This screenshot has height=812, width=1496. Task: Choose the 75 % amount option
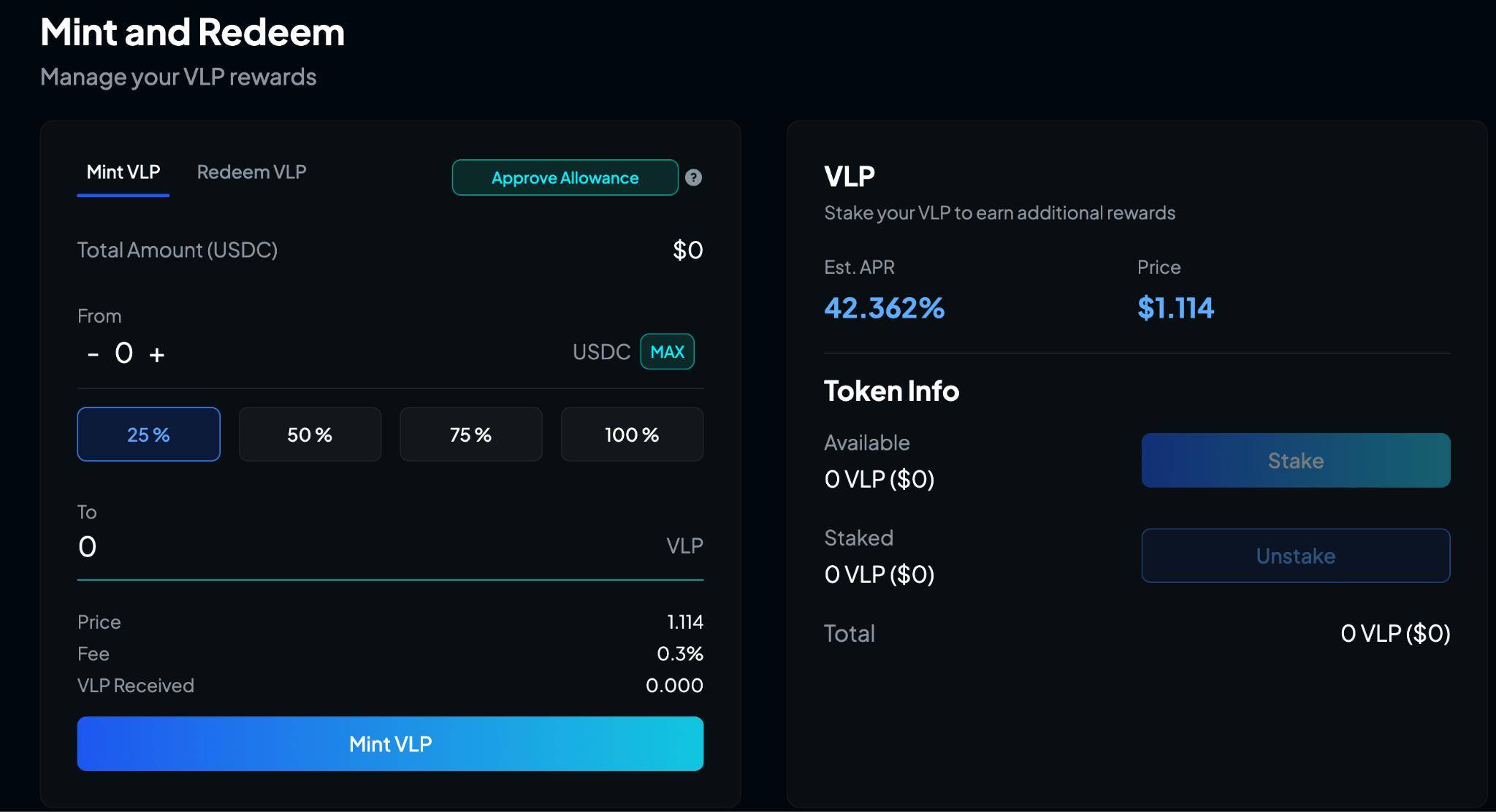pos(471,434)
